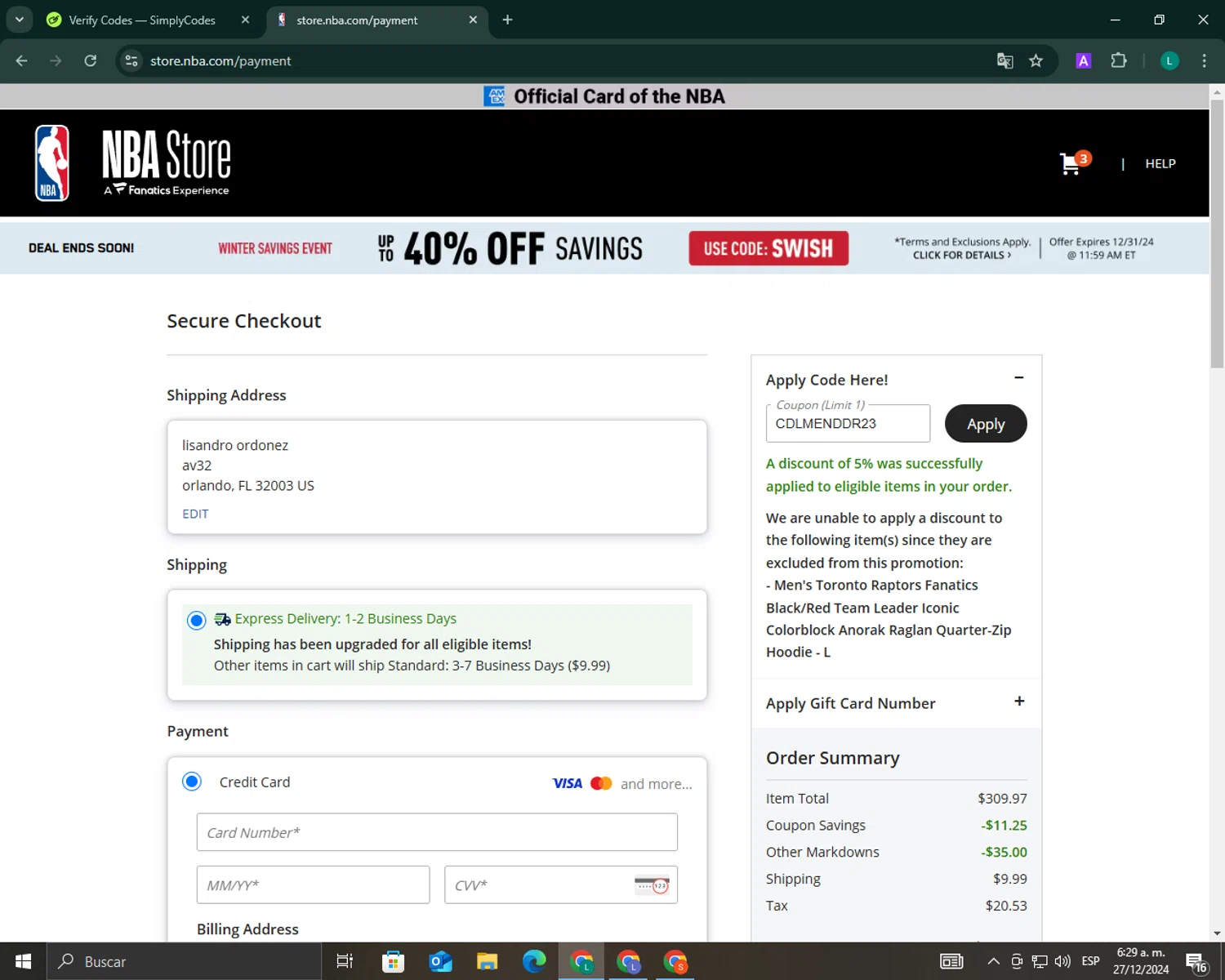The image size is (1225, 980).
Task: Click the translate page icon
Action: 1005,60
